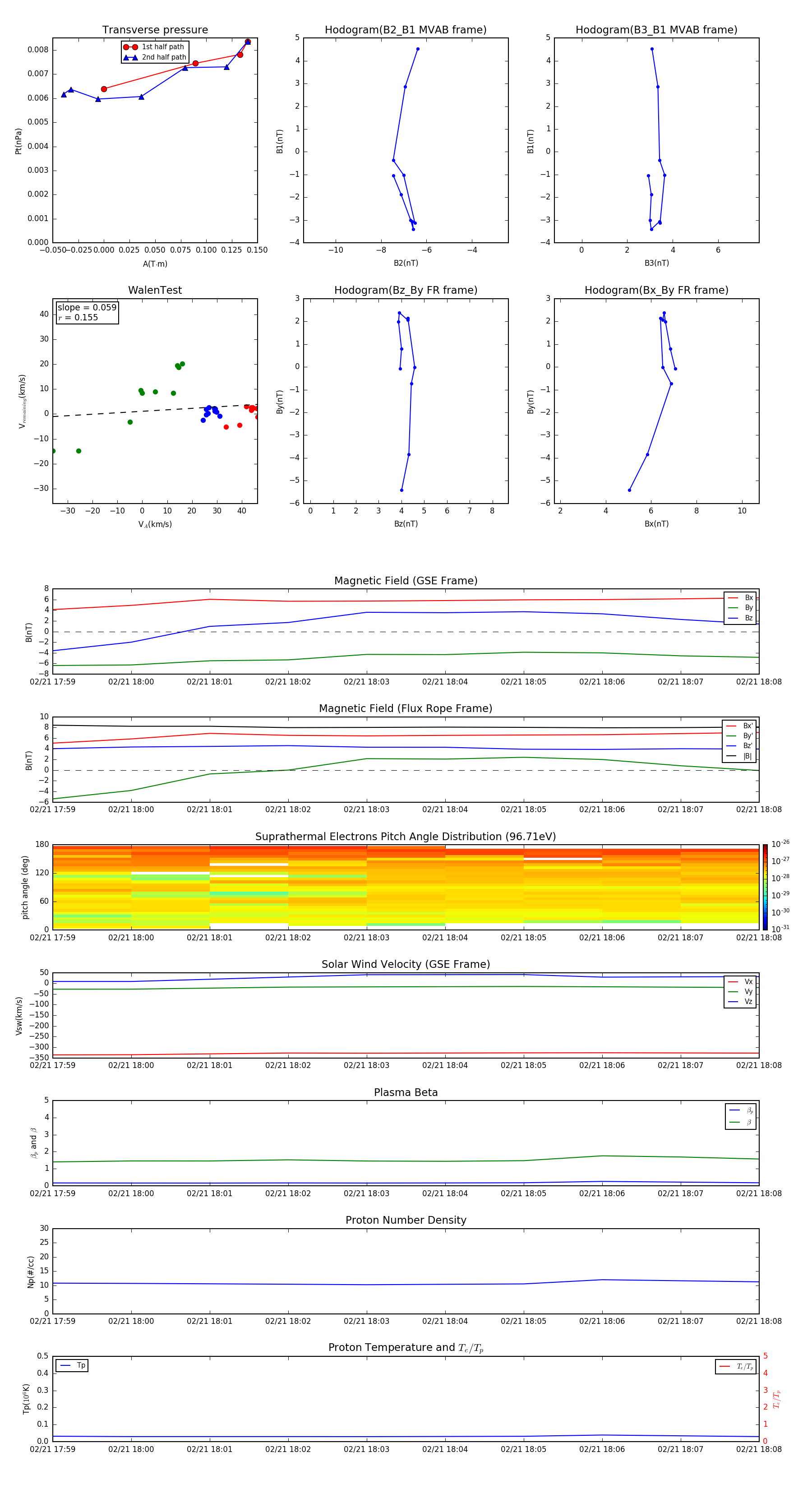The width and height of the screenshot is (812, 1489).
Task: Click the "Hodogram(B3_B1 MVAB frame)" title
Action: pos(656,30)
